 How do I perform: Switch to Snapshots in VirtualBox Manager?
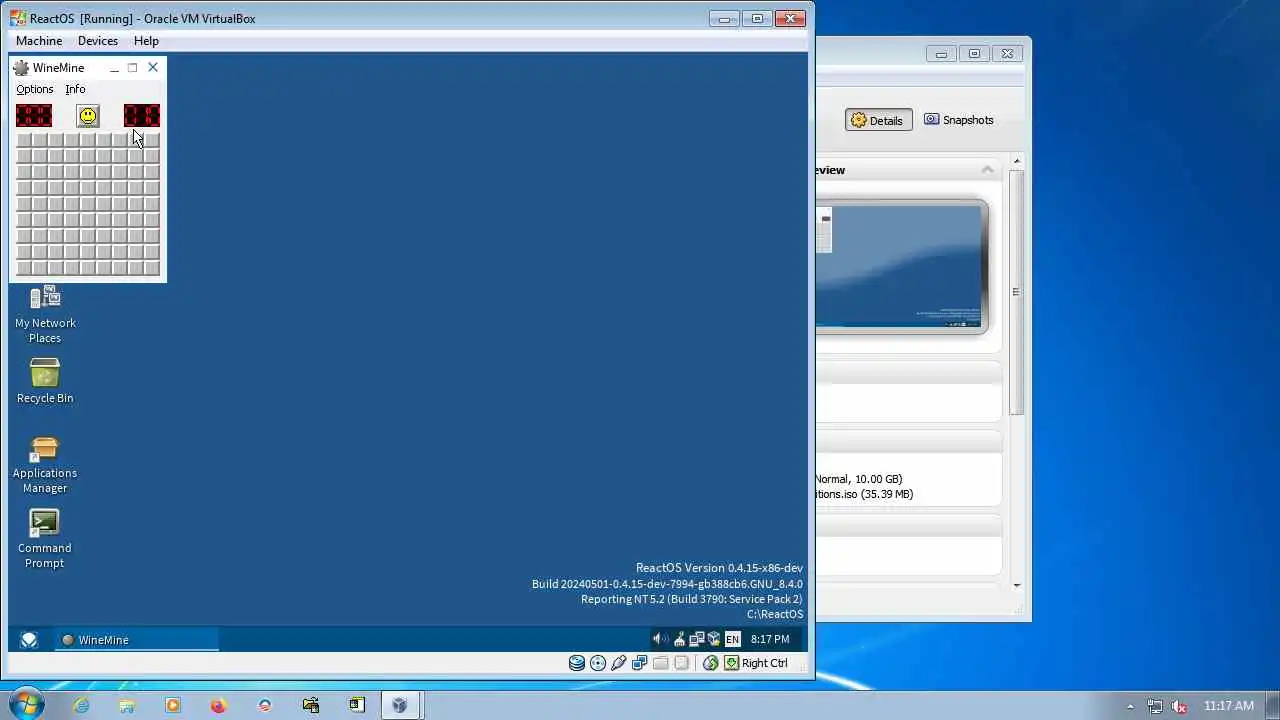coord(958,120)
